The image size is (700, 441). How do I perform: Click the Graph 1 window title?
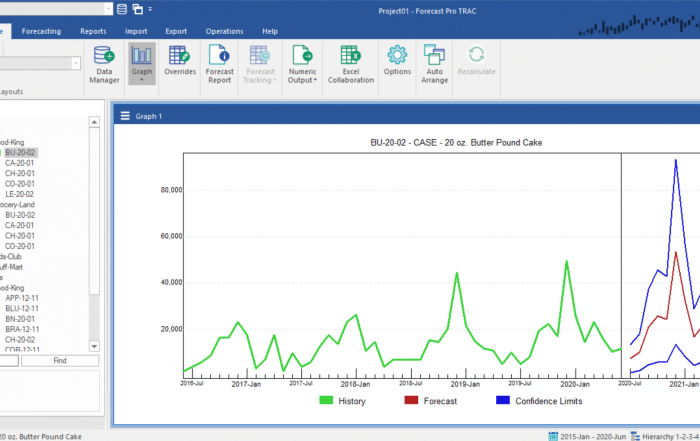(149, 116)
